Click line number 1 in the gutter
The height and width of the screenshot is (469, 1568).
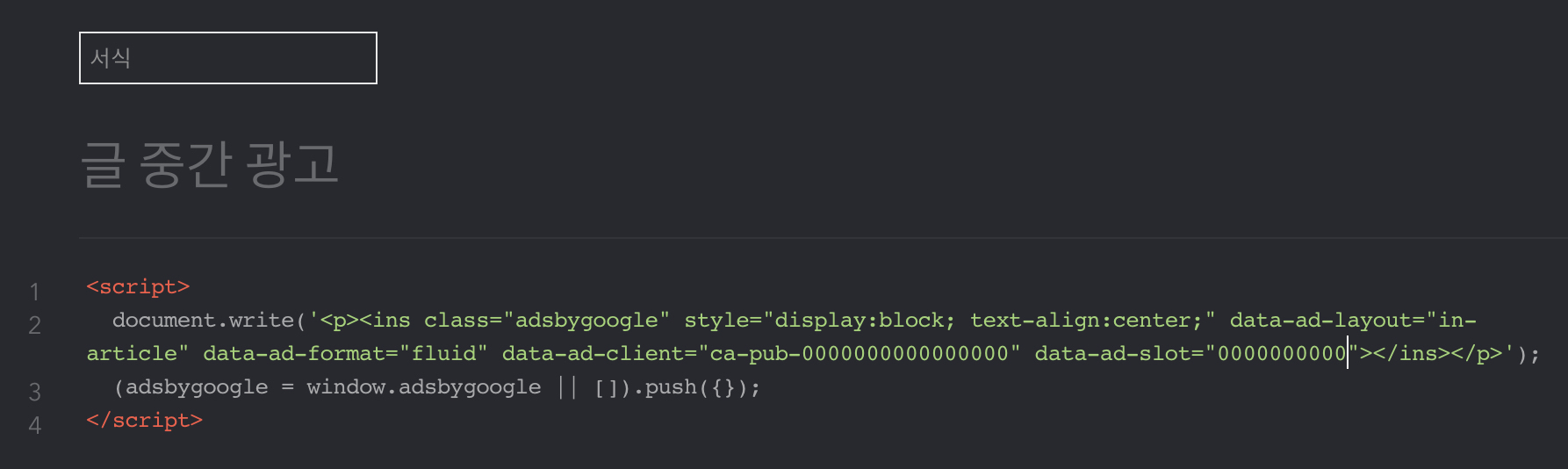(x=34, y=292)
